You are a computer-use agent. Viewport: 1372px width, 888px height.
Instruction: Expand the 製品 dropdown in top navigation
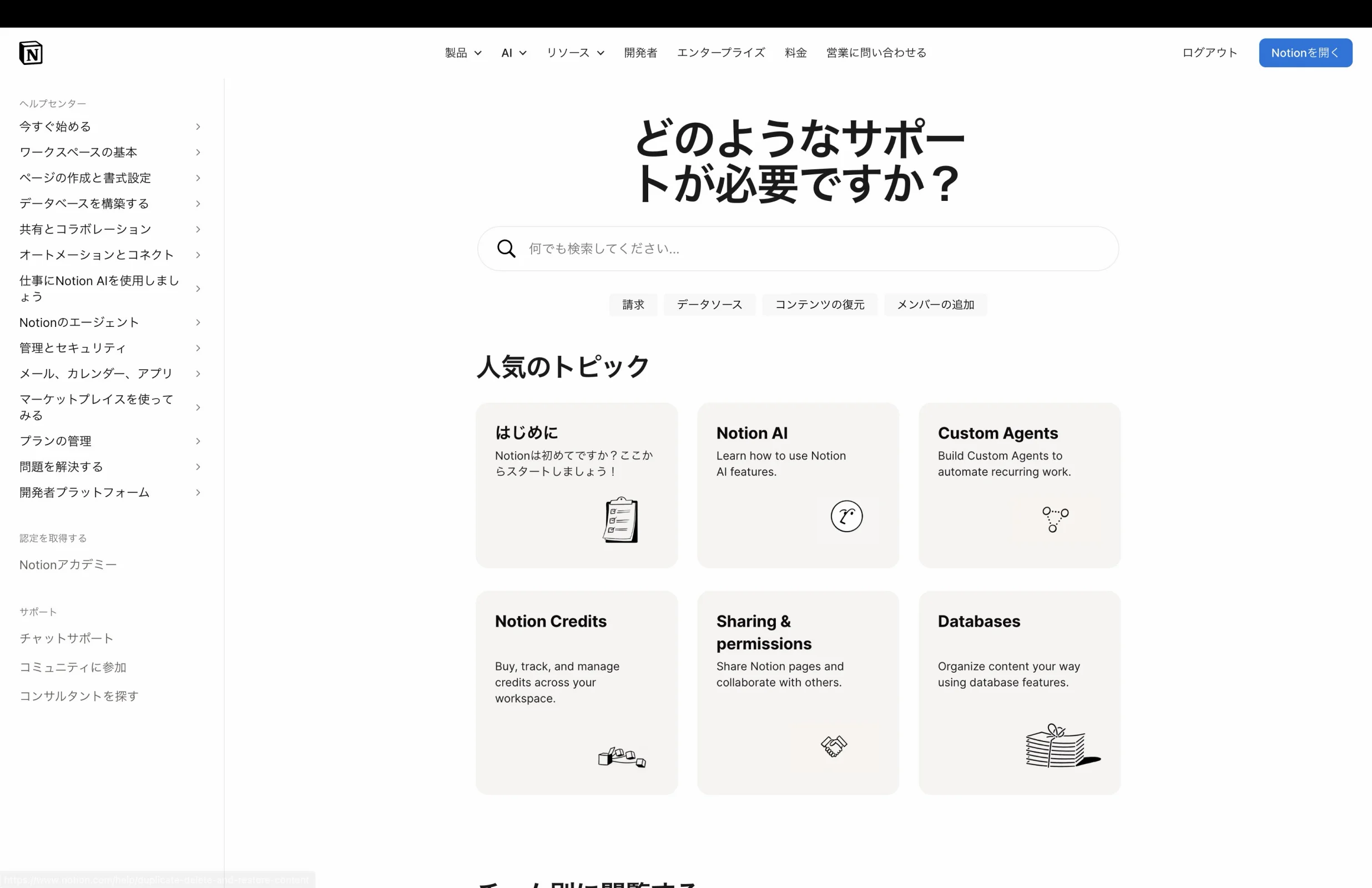click(463, 53)
